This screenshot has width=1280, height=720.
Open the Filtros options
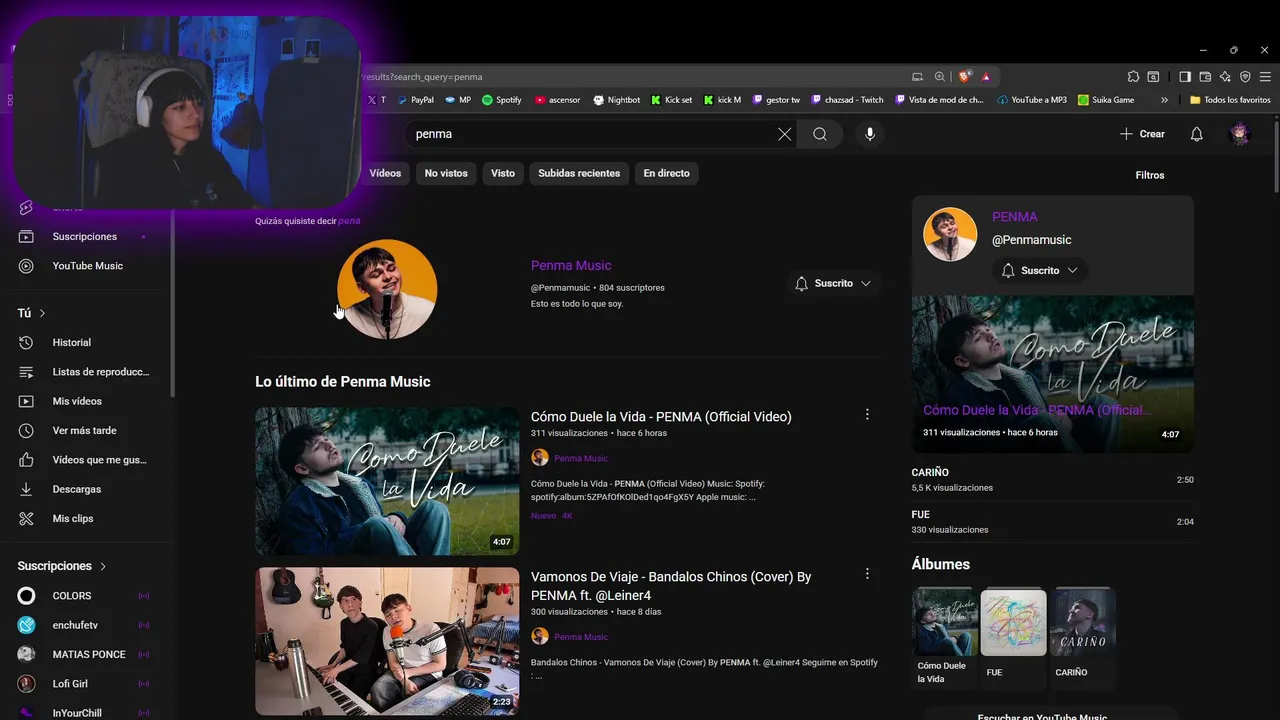pyautogui.click(x=1150, y=175)
